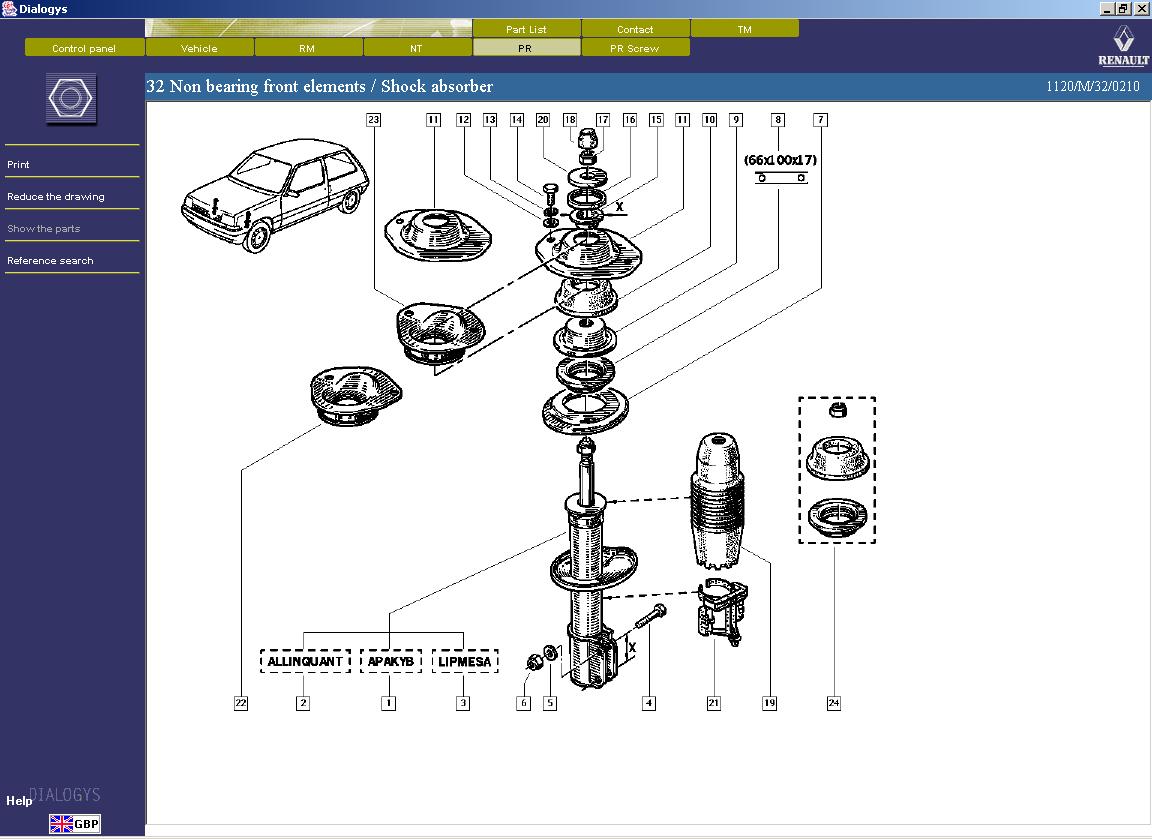This screenshot has height=839, width=1152.
Task: Switch to the Vehicle tab
Action: (199, 48)
